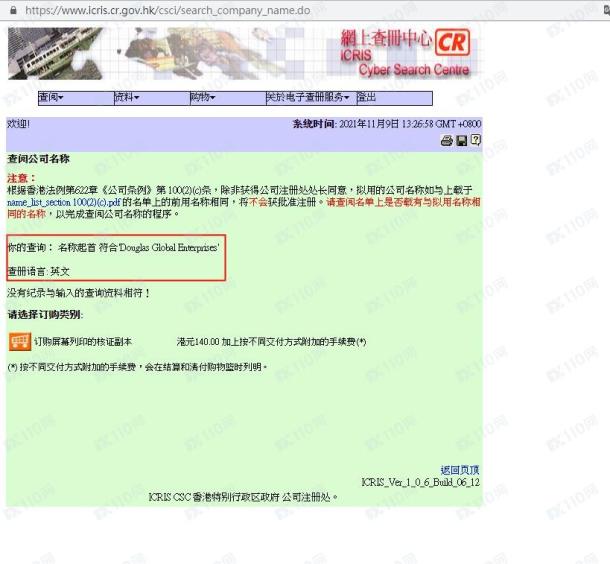610x564 pixels.
Task: Open the 资料 dropdown menu
Action: [x=126, y=97]
